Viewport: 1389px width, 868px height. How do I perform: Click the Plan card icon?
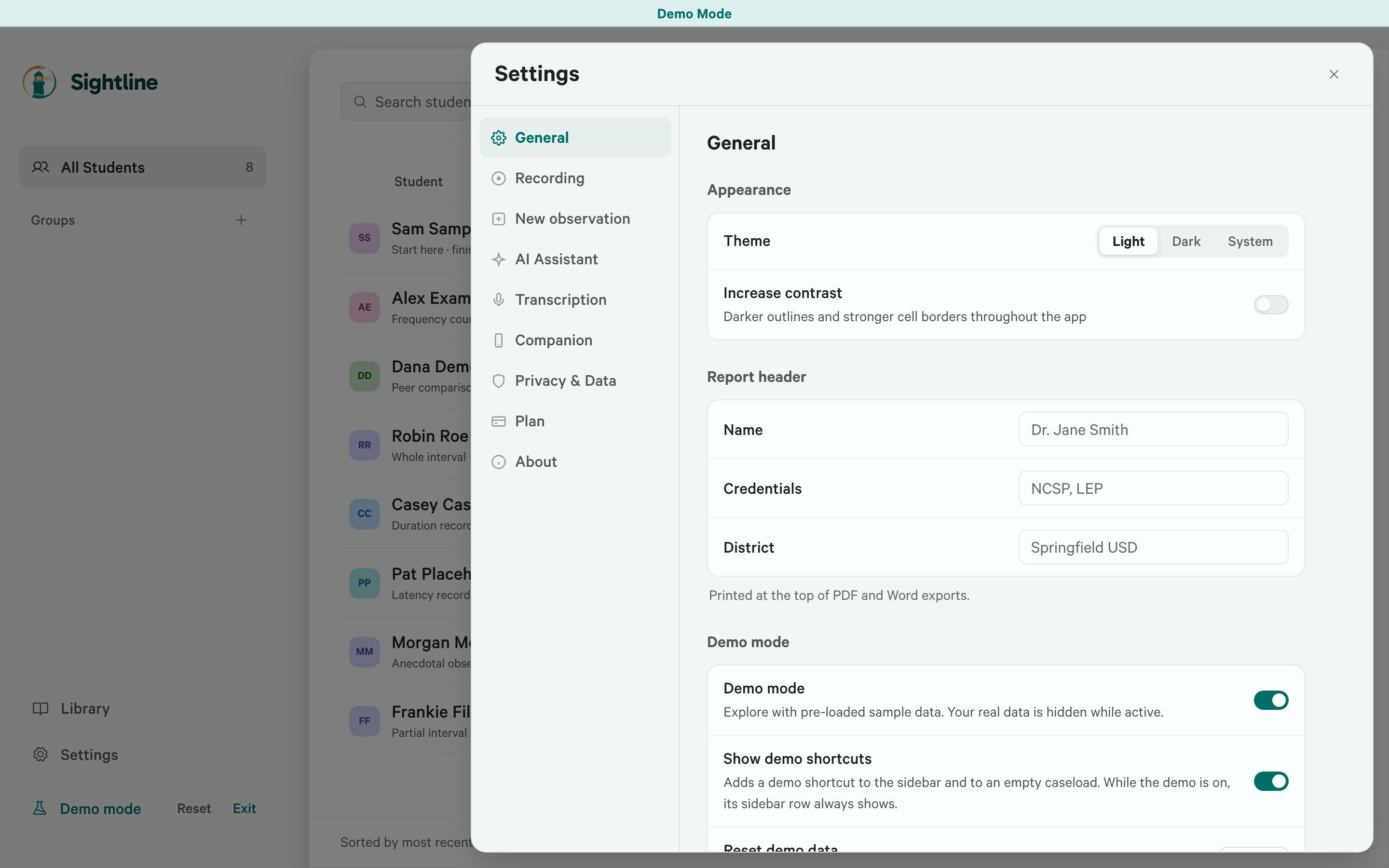[498, 421]
